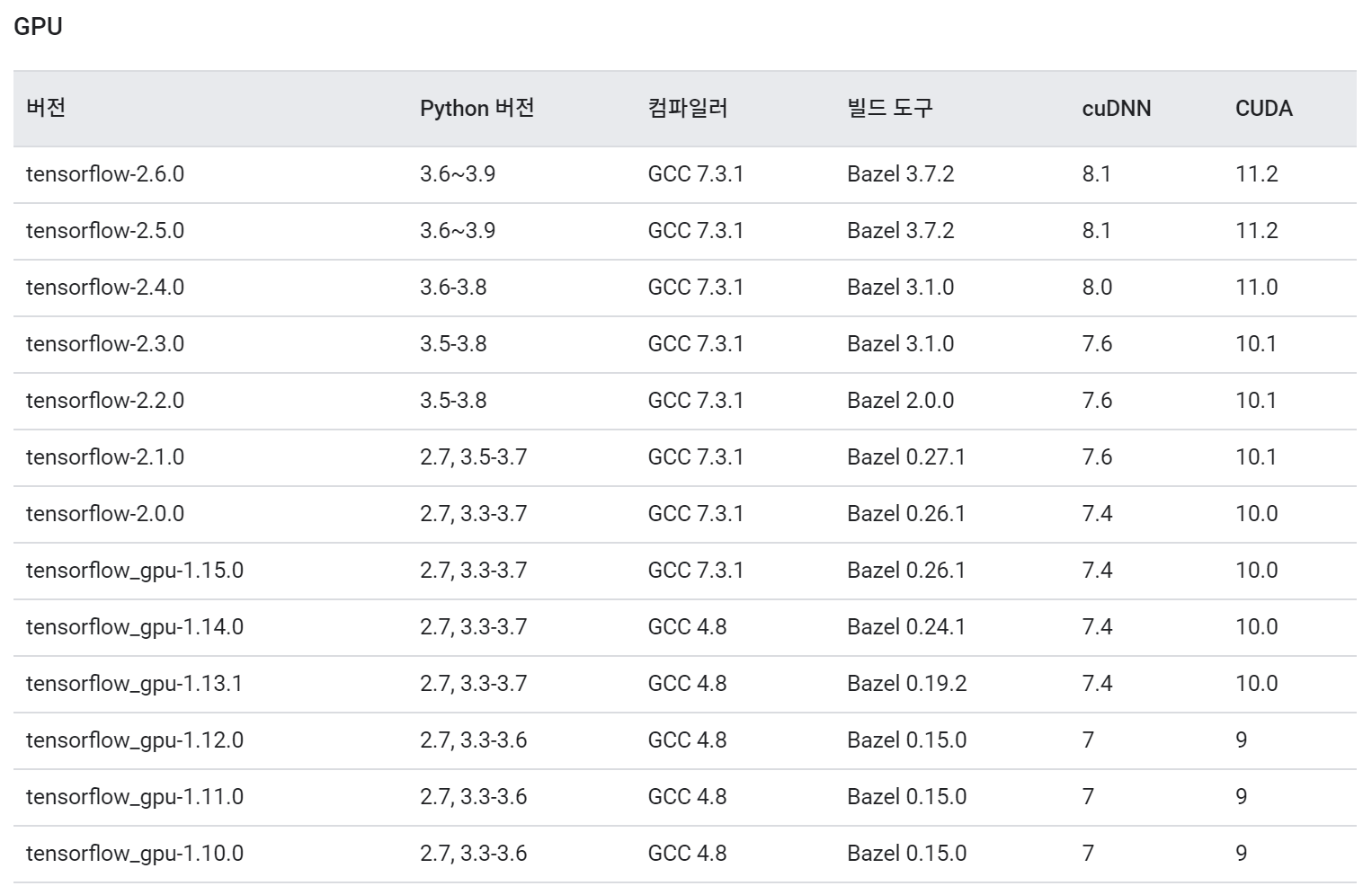Click Bazel 3.1.0 in tensorflow-2.3.0 row
This screenshot has height=886, width=1372.
(901, 344)
